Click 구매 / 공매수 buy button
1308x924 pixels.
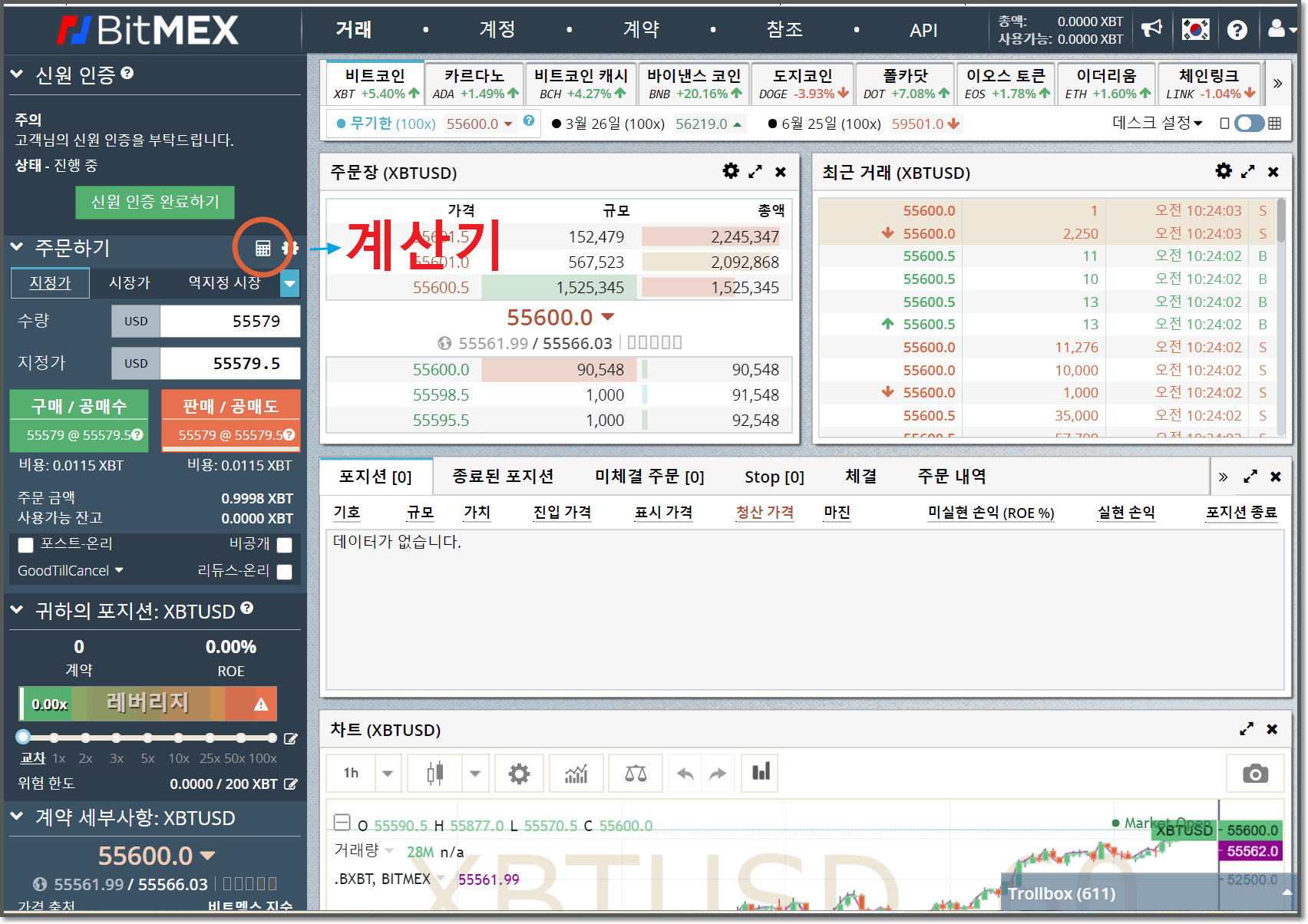click(x=79, y=421)
